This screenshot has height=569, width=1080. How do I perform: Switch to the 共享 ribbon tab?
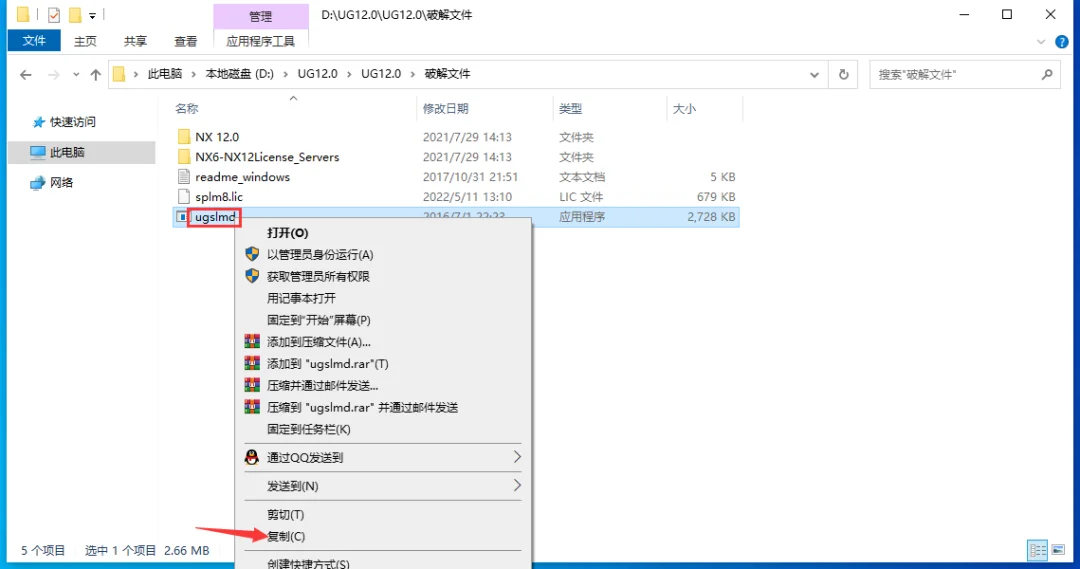(135, 41)
